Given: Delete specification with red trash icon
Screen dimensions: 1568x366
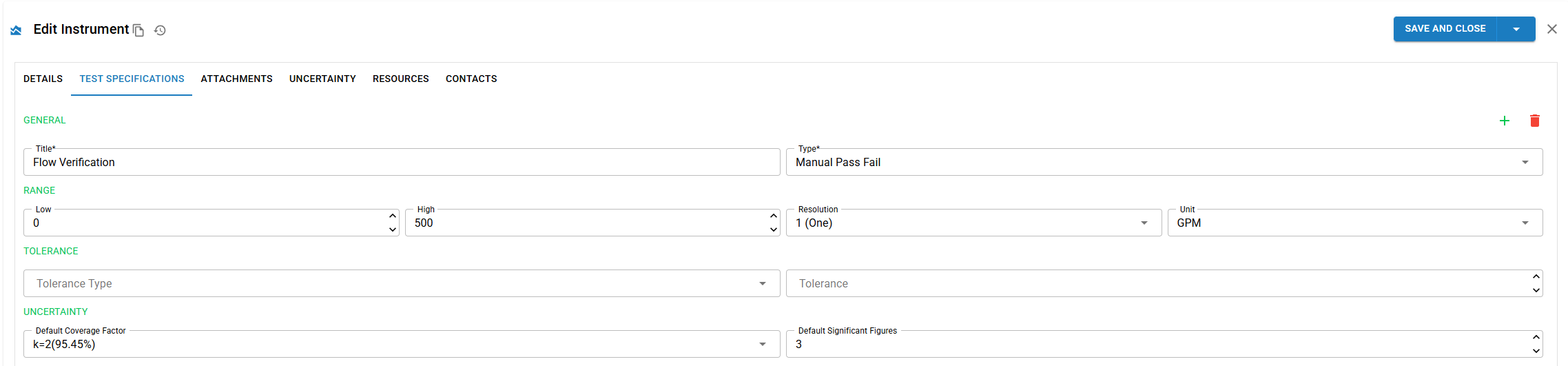Looking at the screenshot, I should click(1535, 121).
